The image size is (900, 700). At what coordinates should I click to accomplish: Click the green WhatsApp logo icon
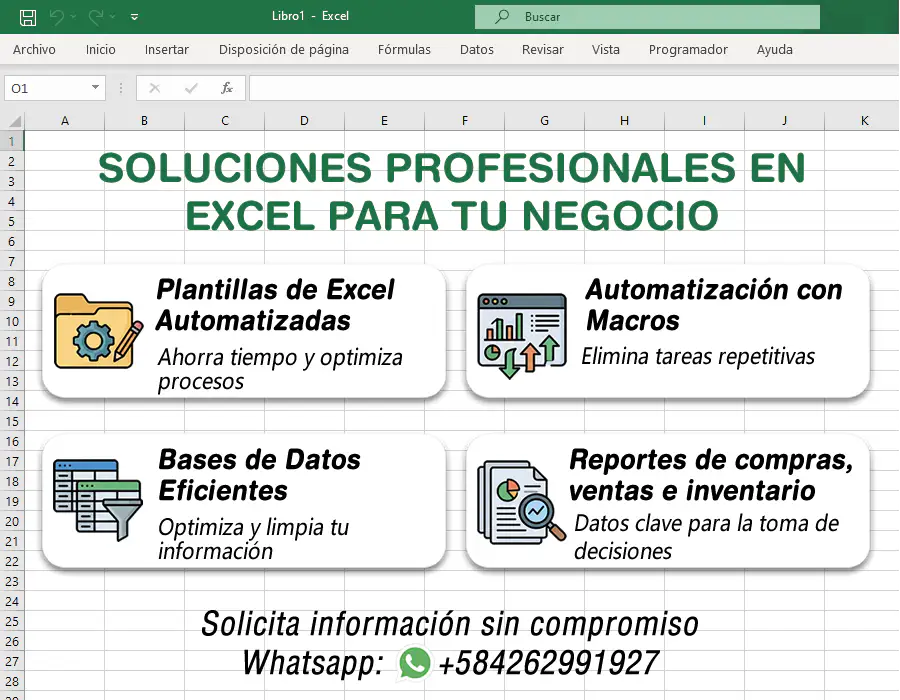(414, 663)
